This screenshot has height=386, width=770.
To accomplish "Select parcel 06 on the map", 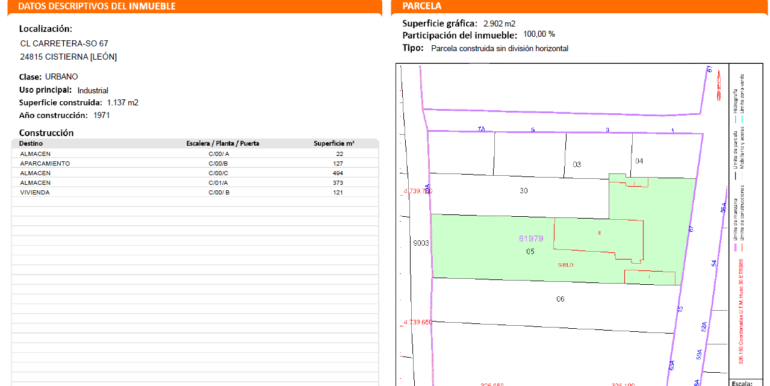I will click(x=560, y=299).
